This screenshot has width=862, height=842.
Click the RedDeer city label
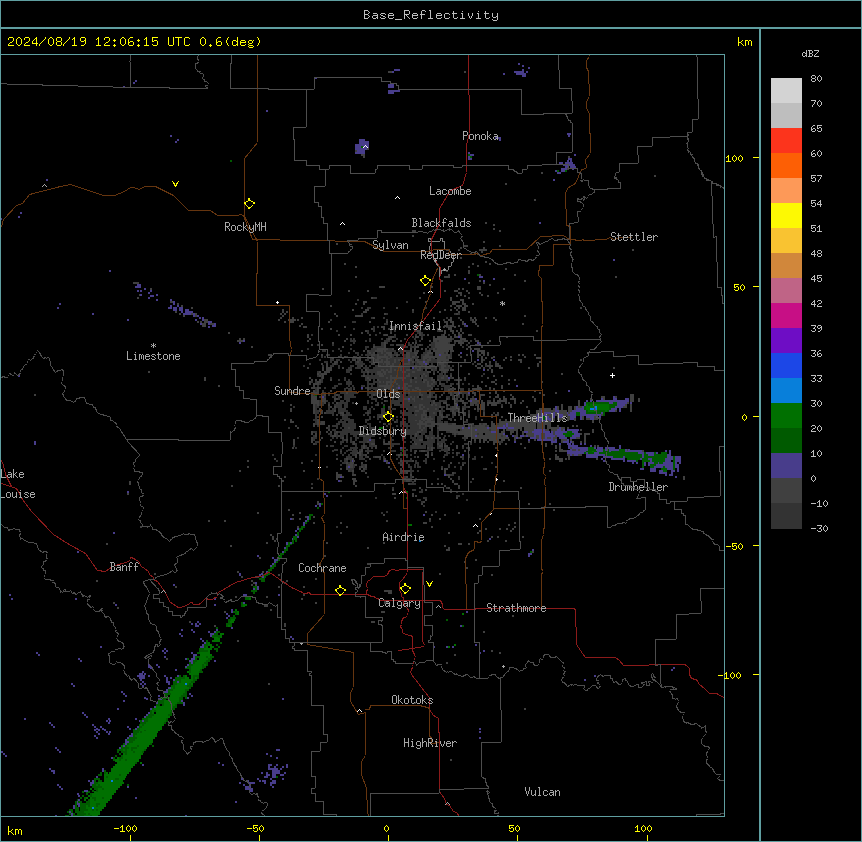(x=441, y=255)
